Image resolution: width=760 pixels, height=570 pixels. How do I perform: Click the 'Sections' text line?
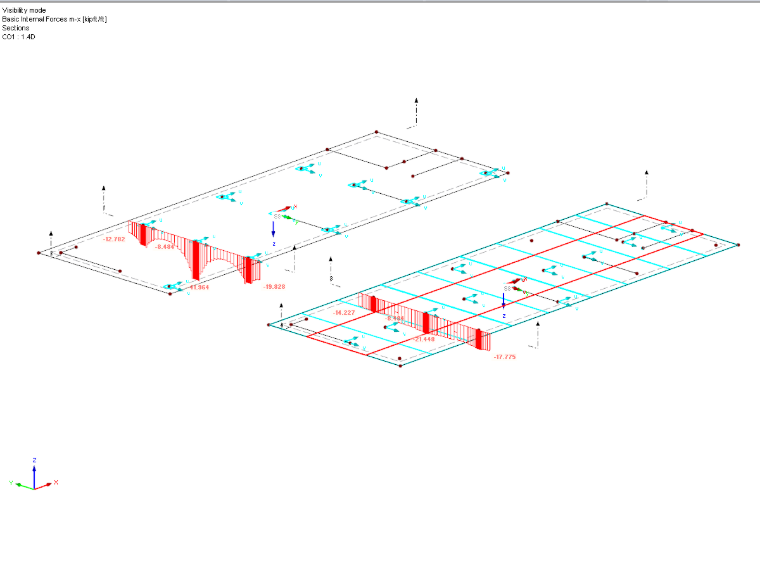[16, 28]
